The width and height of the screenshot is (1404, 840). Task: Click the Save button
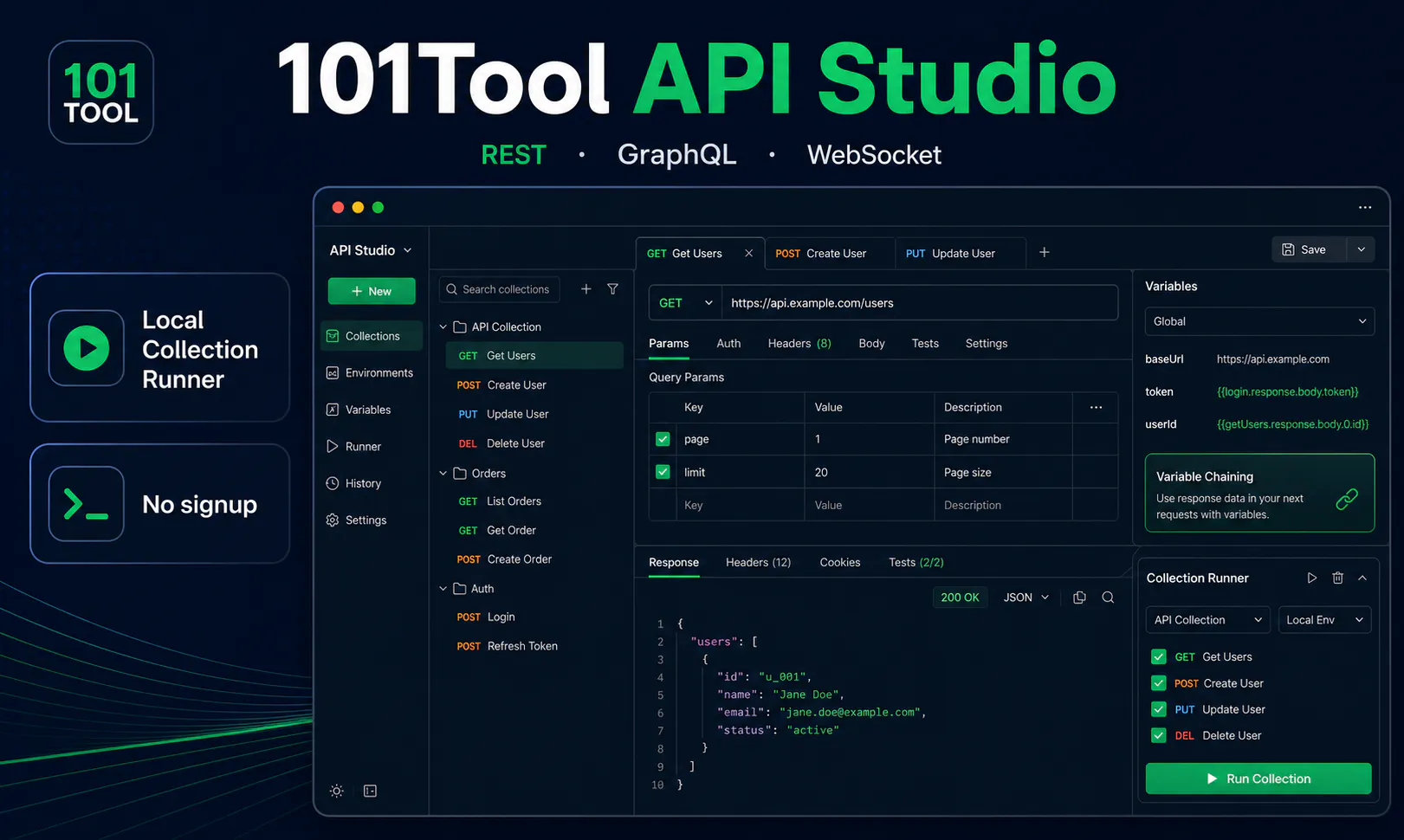[x=1310, y=249]
